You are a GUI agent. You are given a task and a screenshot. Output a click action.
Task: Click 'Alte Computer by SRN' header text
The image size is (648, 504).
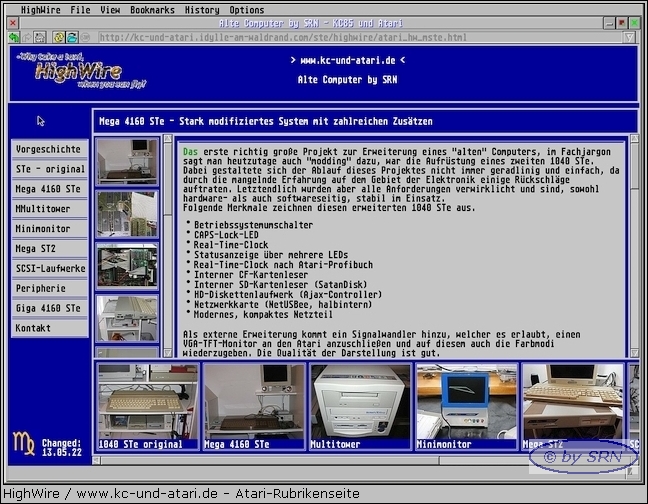click(x=347, y=79)
